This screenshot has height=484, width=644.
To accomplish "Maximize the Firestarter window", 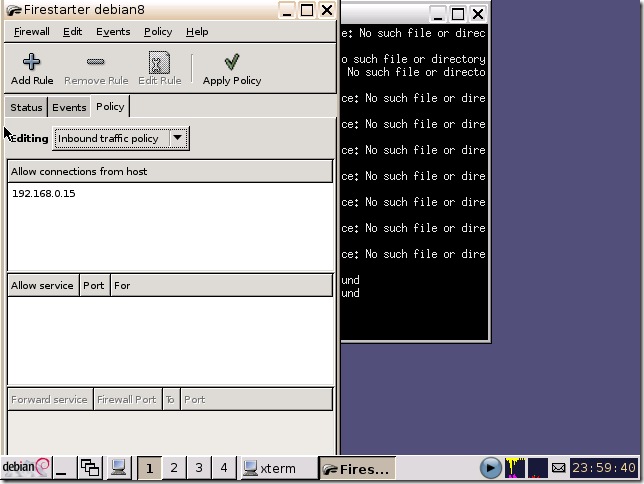I will click(x=307, y=10).
